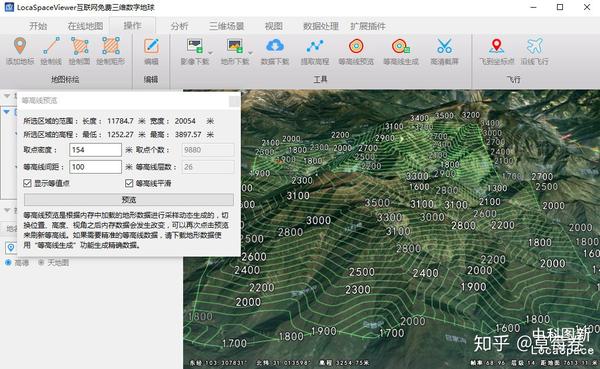
Task: Switch to the 扩展插件 tab
Action: click(368, 26)
